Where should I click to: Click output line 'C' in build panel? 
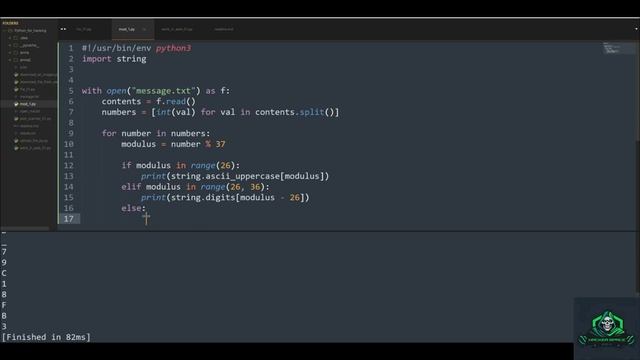coord(4,273)
